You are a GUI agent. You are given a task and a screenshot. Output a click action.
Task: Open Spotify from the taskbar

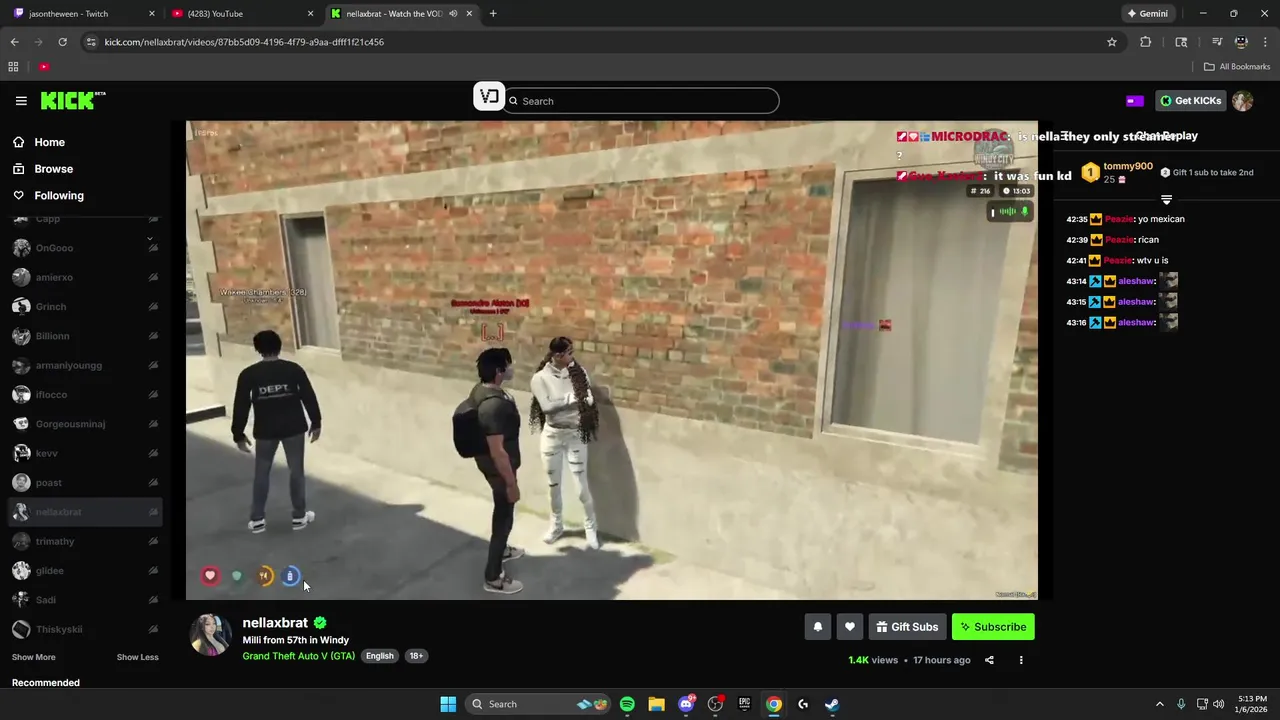pyautogui.click(x=627, y=704)
